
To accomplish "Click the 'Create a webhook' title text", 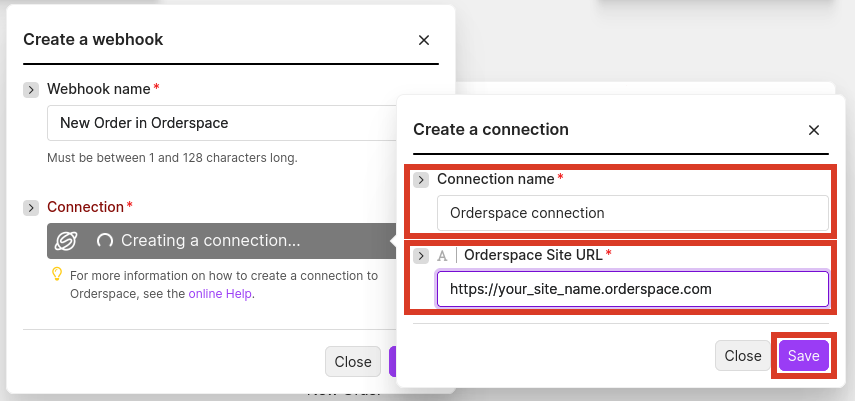I will tap(93, 39).
